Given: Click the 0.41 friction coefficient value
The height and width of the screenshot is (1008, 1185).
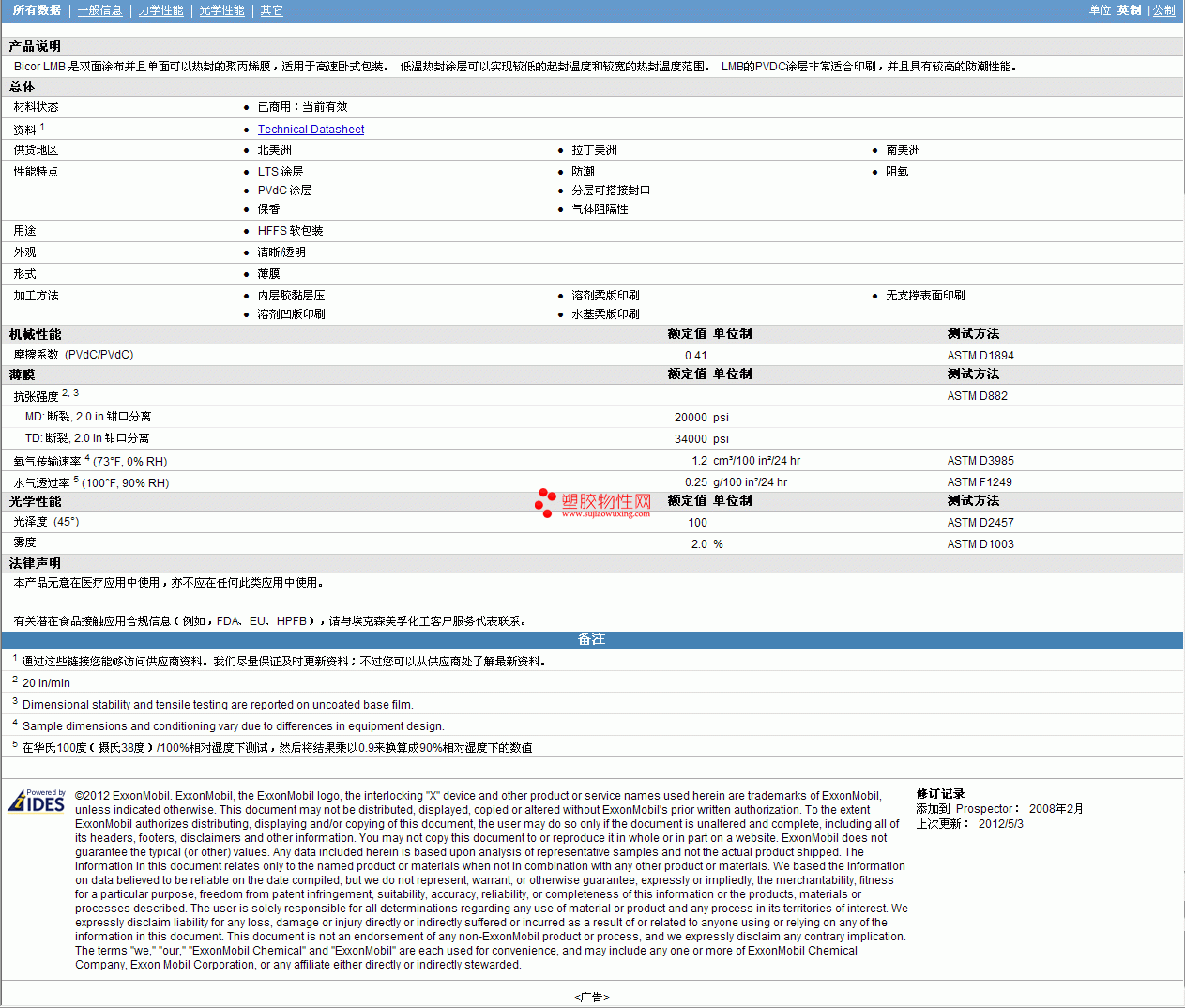Looking at the screenshot, I should click(695, 356).
